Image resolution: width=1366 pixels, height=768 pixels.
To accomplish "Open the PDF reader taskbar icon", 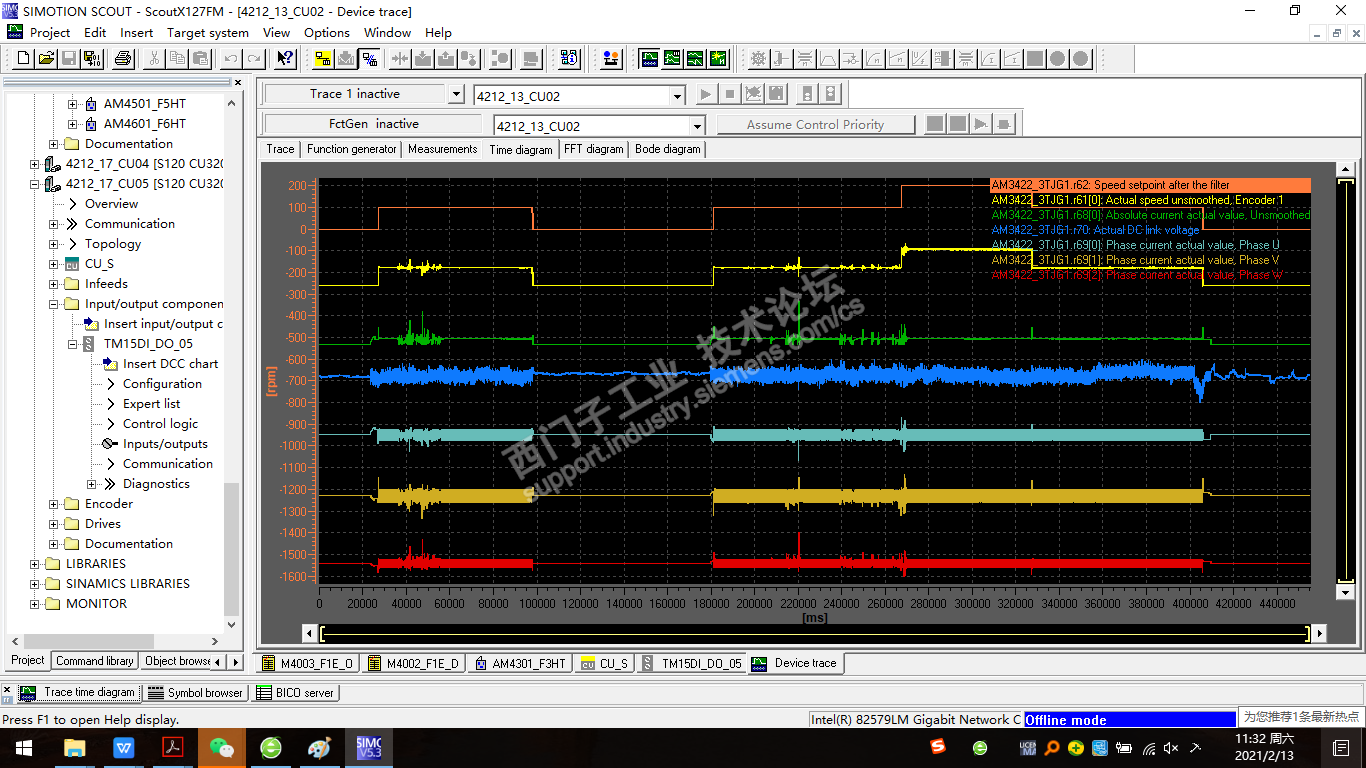I will coord(172,747).
